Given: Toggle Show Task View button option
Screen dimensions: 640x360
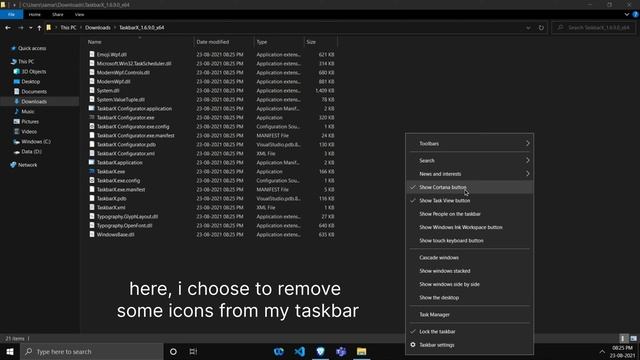Looking at the screenshot, I should pyautogui.click(x=470, y=200).
